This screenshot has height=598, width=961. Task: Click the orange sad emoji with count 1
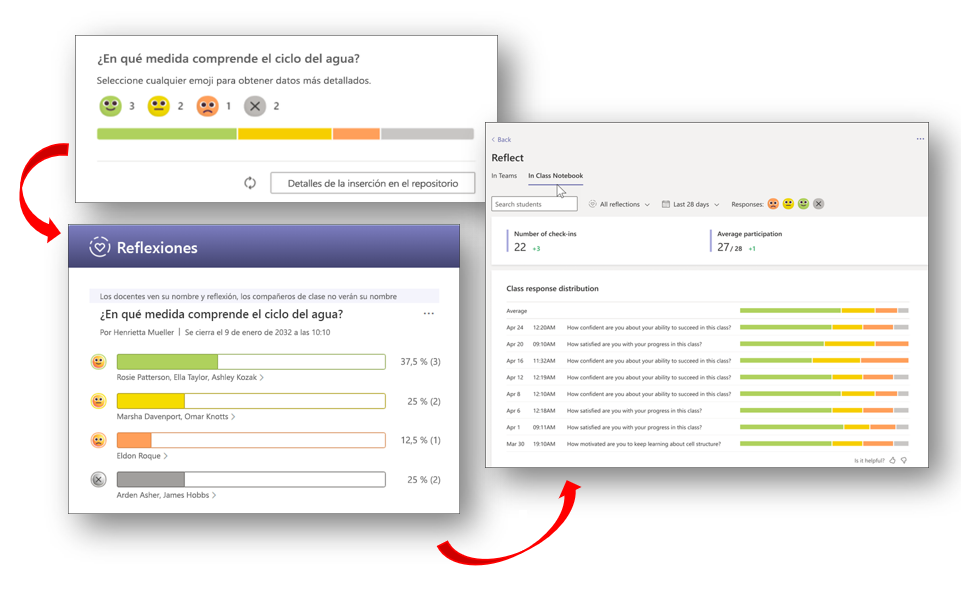tap(207, 106)
